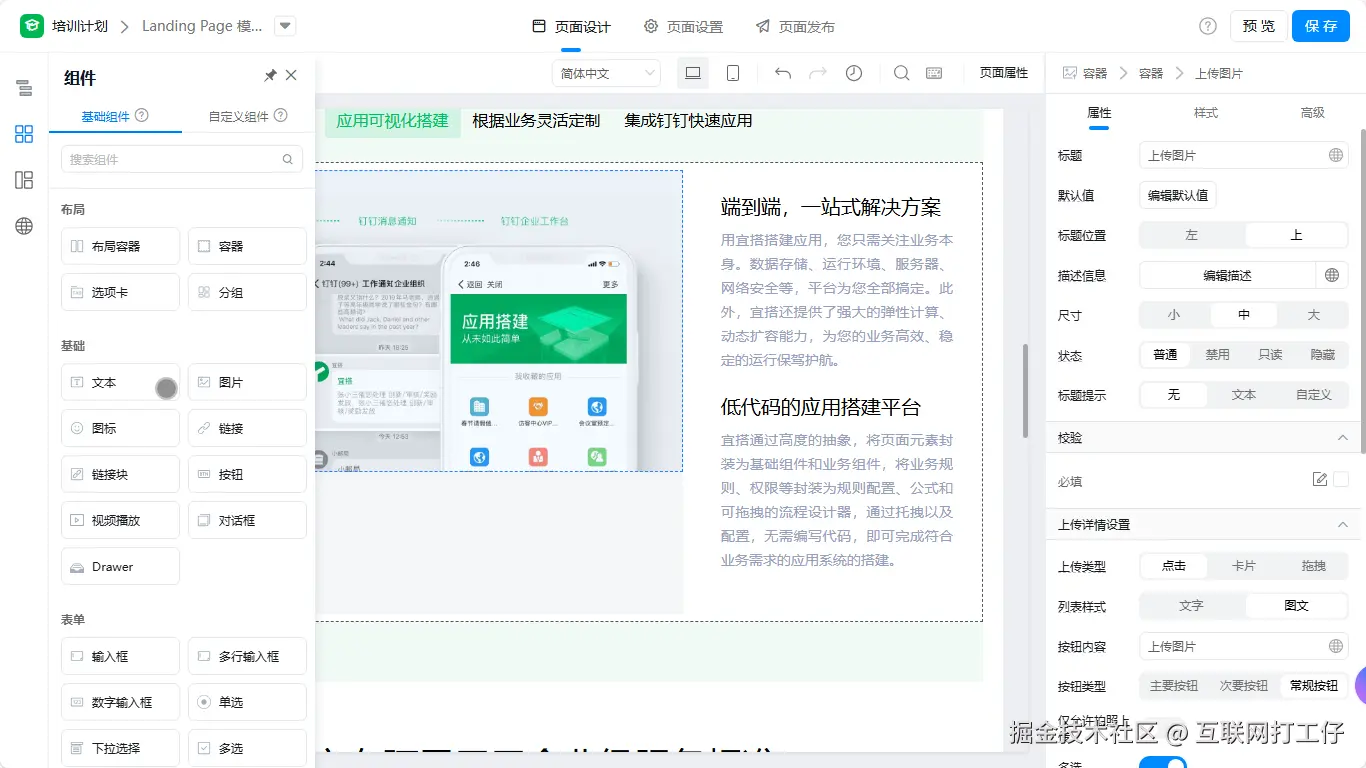The height and width of the screenshot is (768, 1366).
Task: Select 应用可视化搭建 canvas tab
Action: 392,121
